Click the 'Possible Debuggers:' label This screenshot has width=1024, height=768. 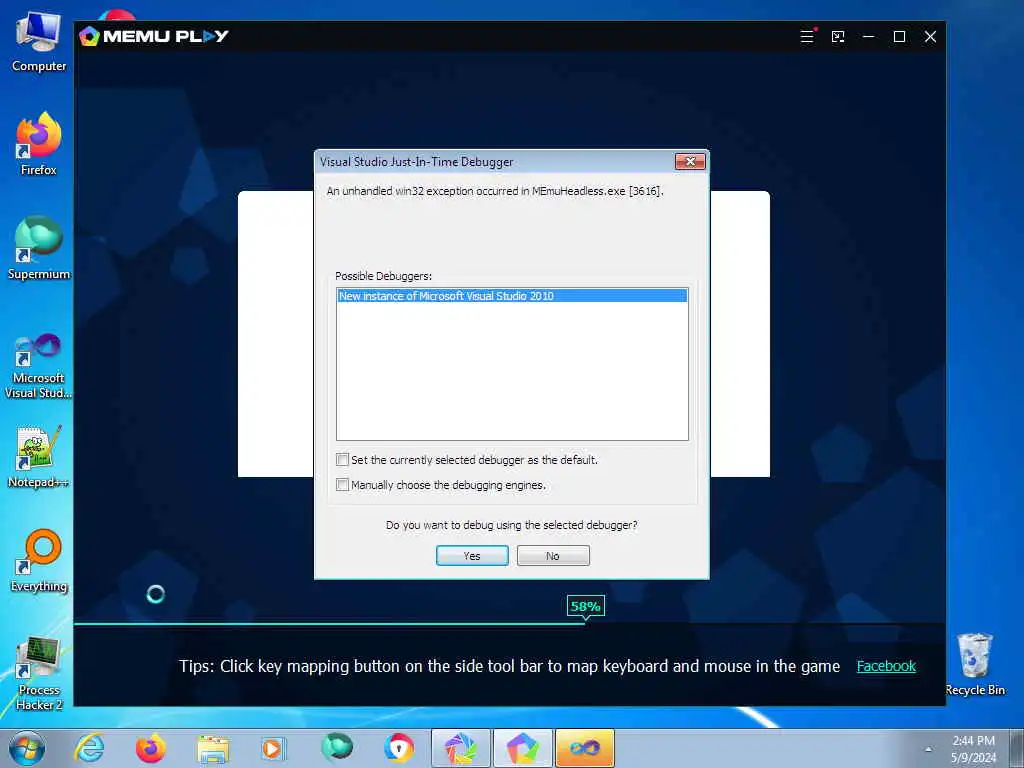pos(383,276)
